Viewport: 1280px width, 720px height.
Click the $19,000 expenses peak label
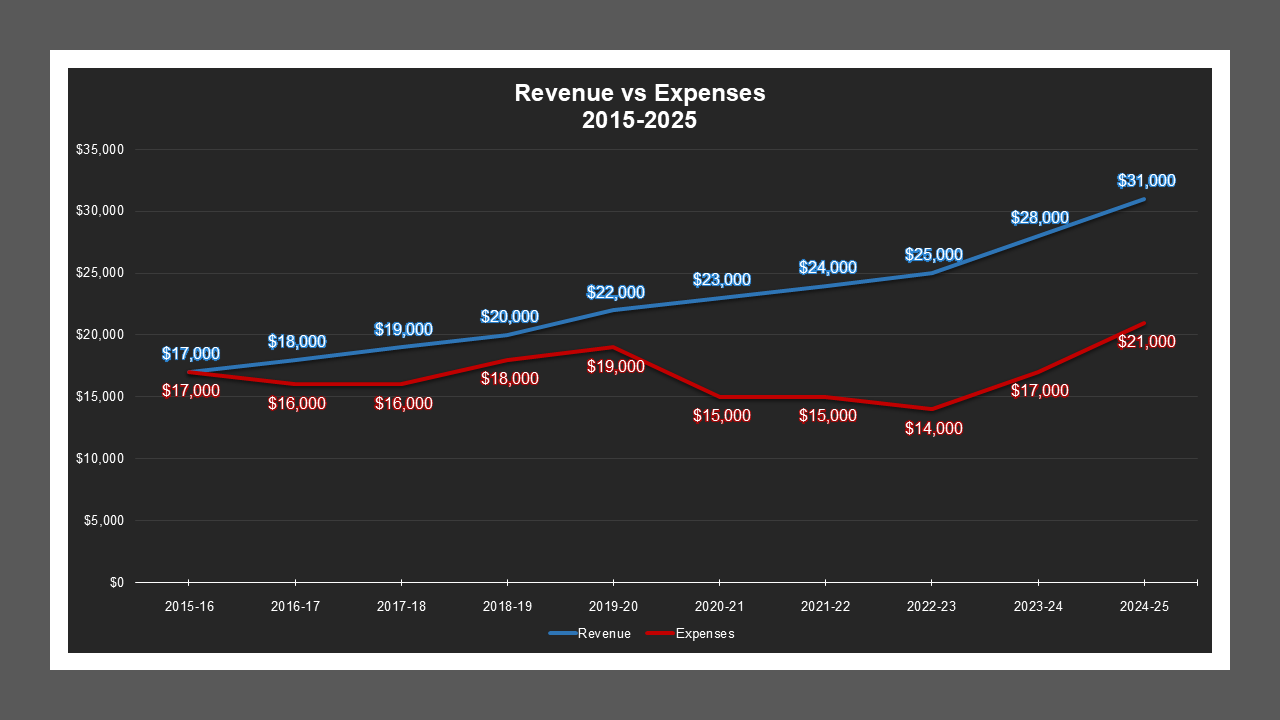(614, 367)
